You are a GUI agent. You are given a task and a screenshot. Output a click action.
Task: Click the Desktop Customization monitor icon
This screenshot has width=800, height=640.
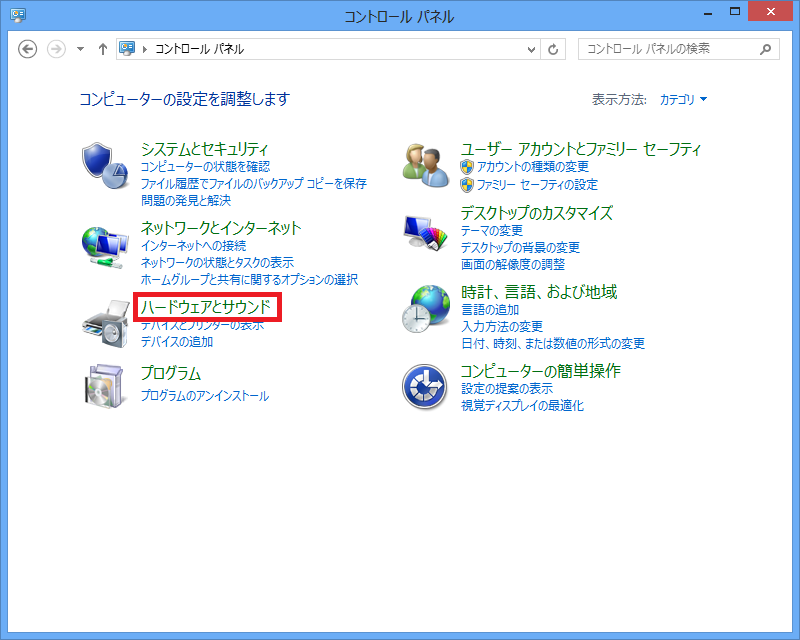(426, 235)
